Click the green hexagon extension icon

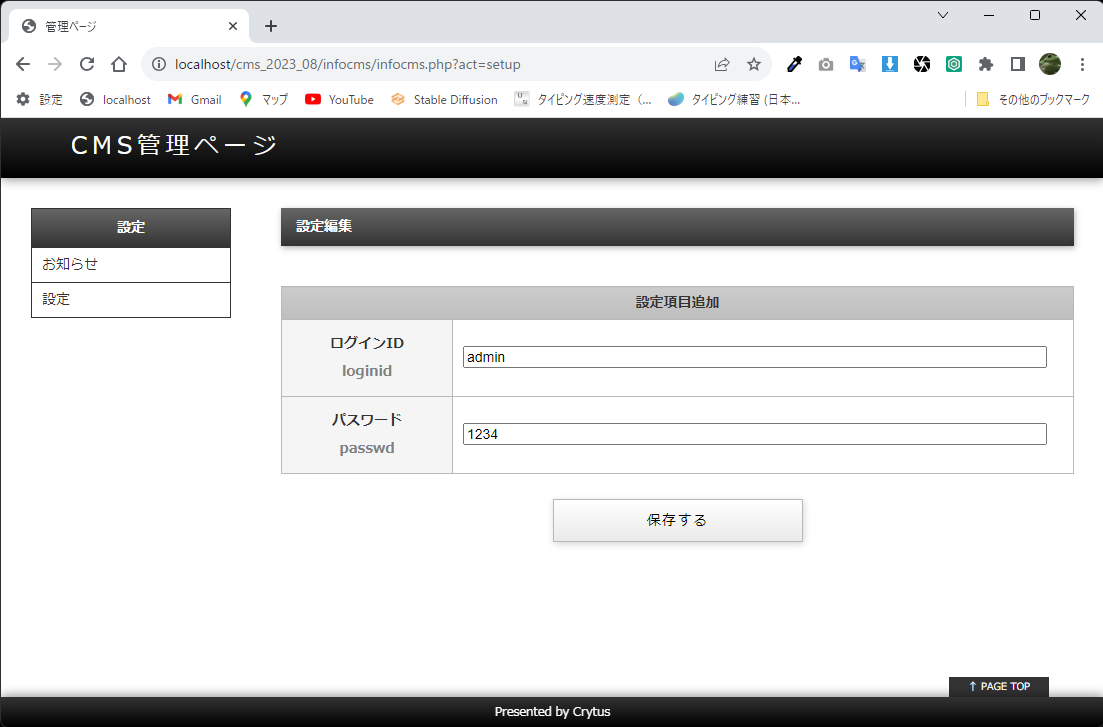click(x=953, y=63)
